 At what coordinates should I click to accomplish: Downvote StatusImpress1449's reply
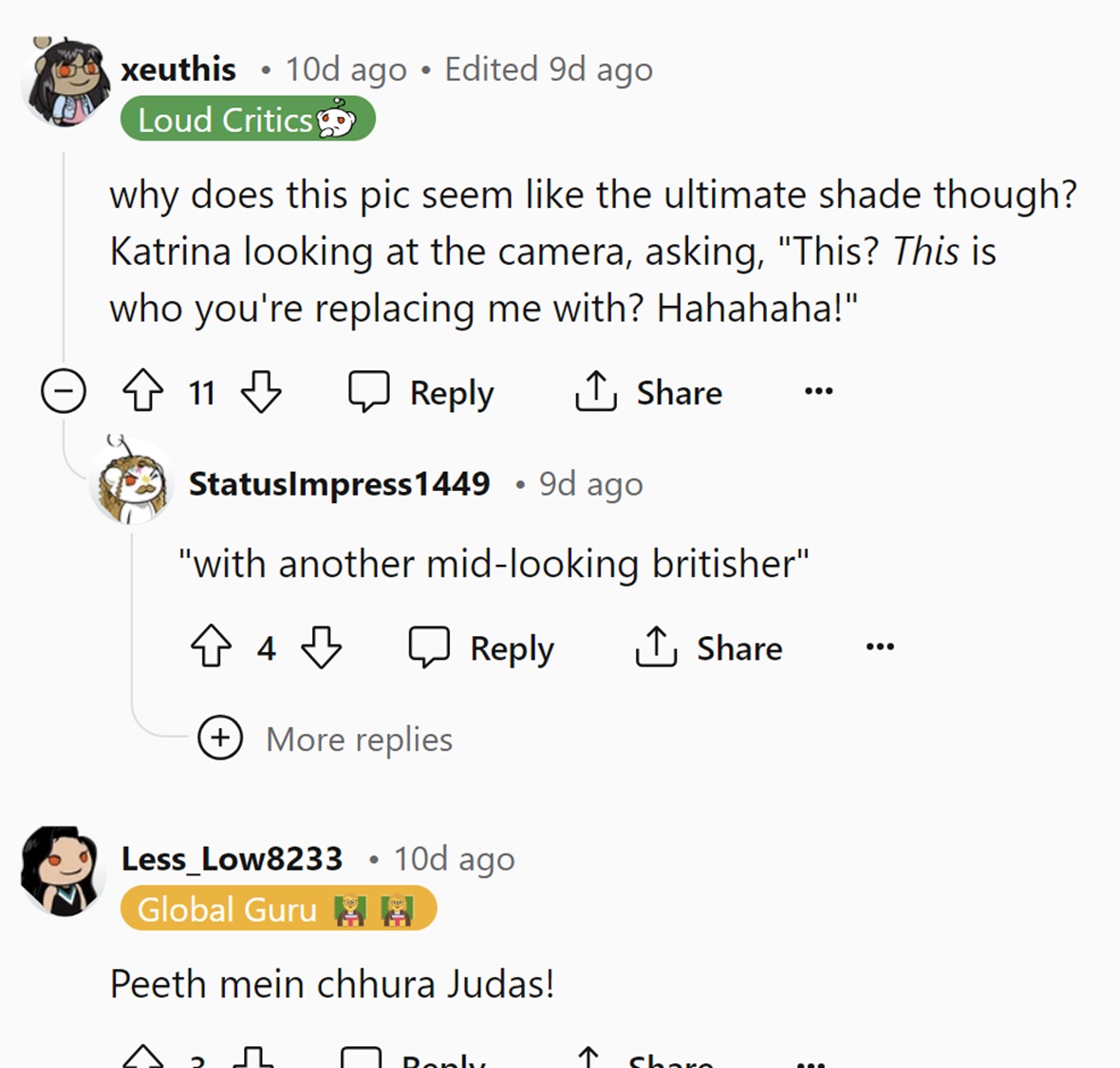click(x=321, y=647)
